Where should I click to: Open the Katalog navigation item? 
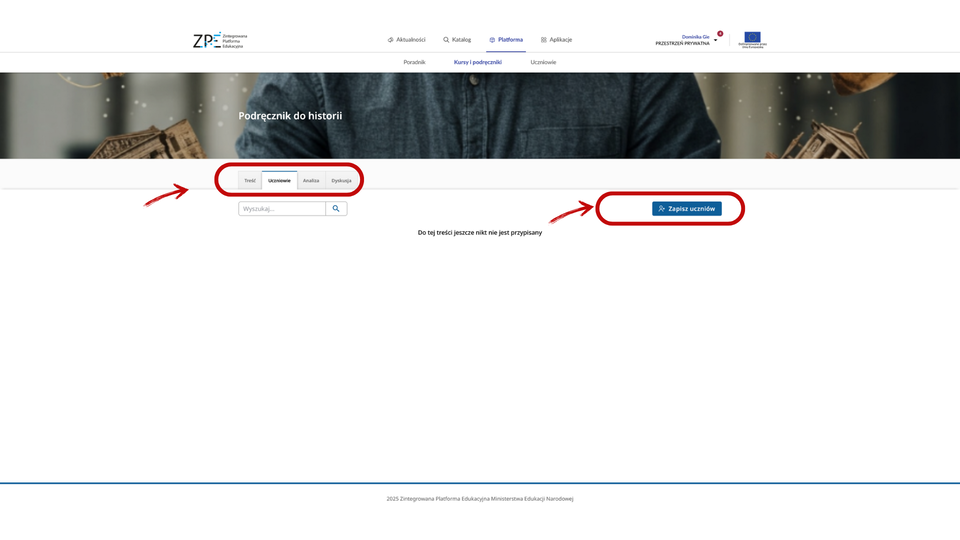(x=457, y=40)
